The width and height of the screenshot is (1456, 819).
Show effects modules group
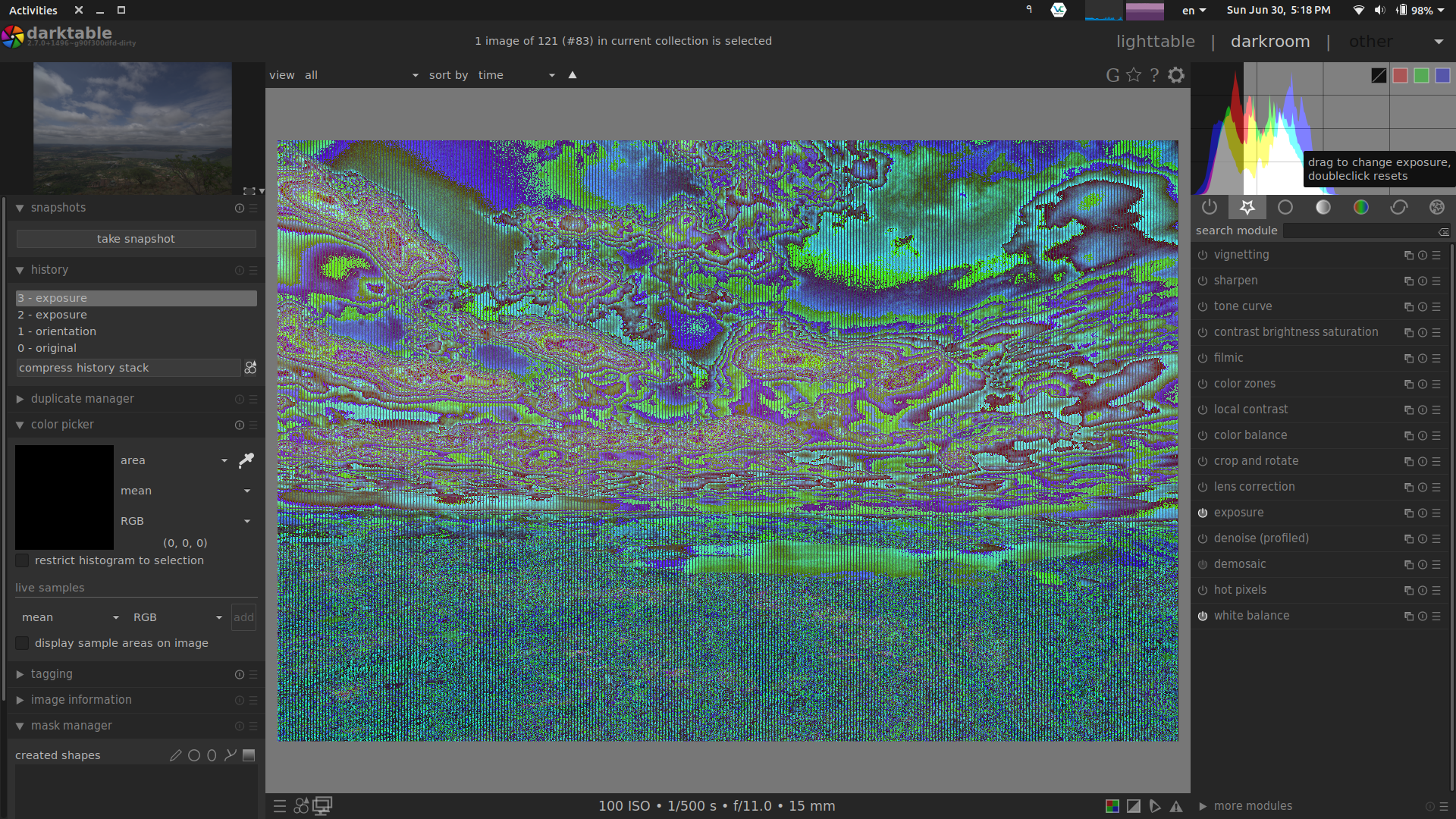point(1437,207)
